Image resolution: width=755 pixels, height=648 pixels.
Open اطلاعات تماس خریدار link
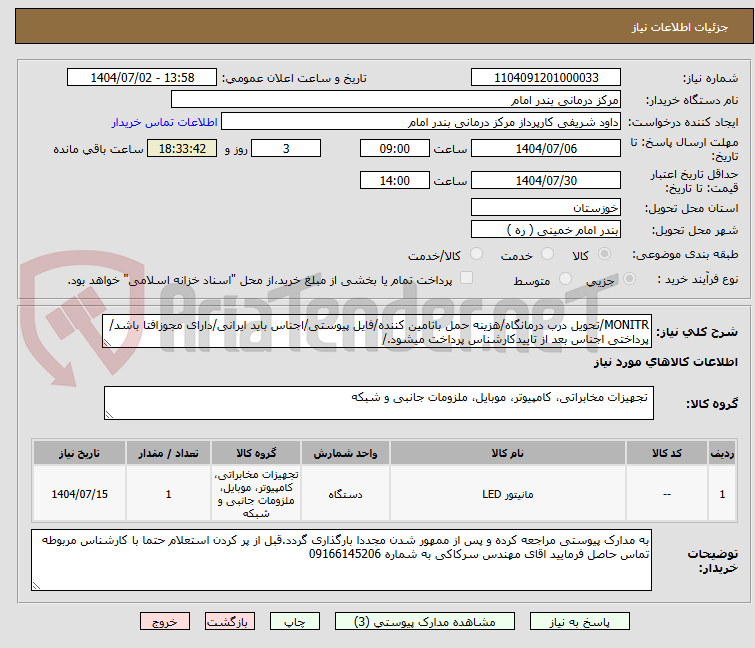tap(165, 122)
